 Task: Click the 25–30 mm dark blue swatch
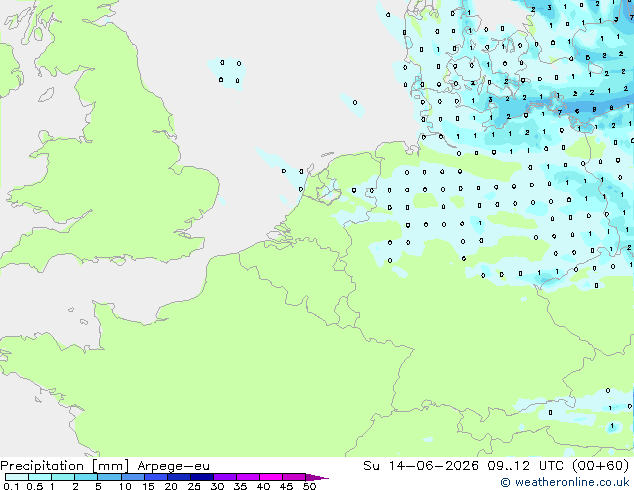point(202,477)
